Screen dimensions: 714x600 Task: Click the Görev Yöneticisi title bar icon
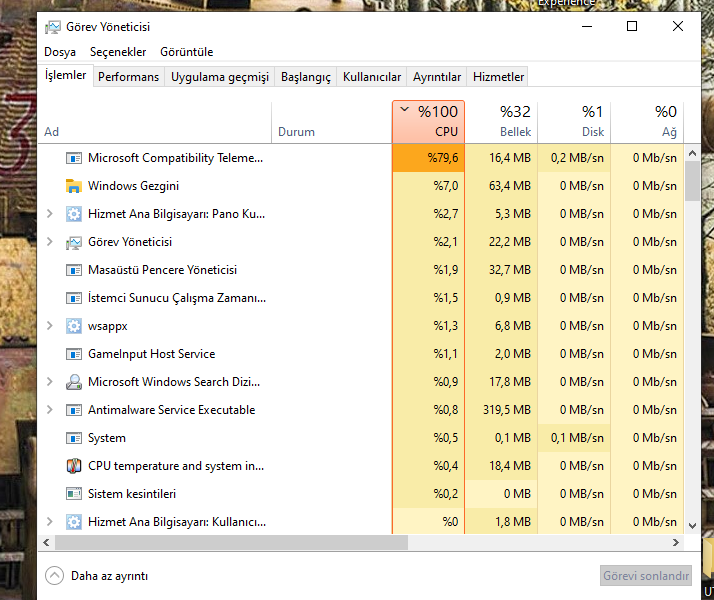[x=52, y=27]
